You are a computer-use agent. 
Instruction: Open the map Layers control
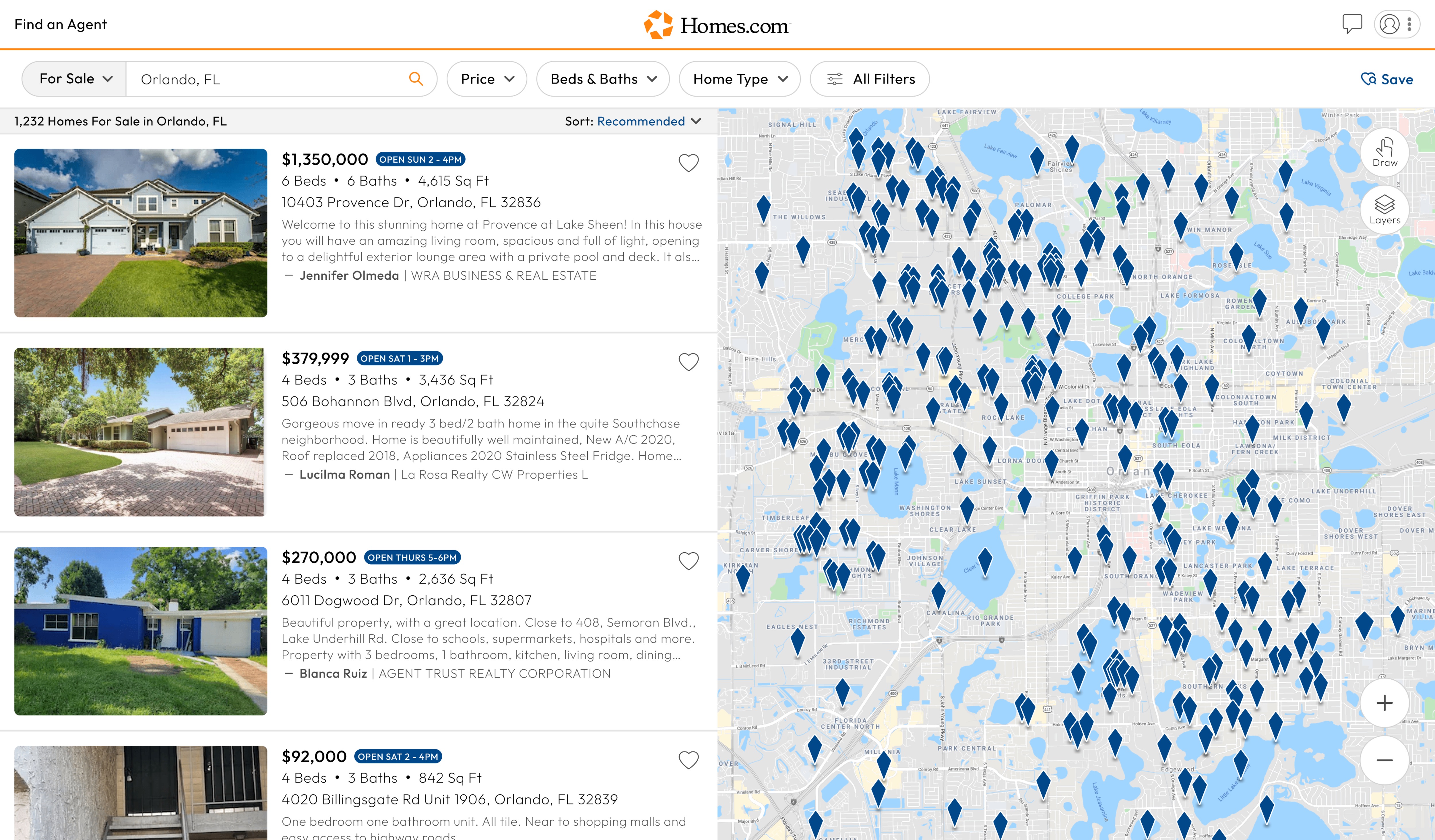1384,209
